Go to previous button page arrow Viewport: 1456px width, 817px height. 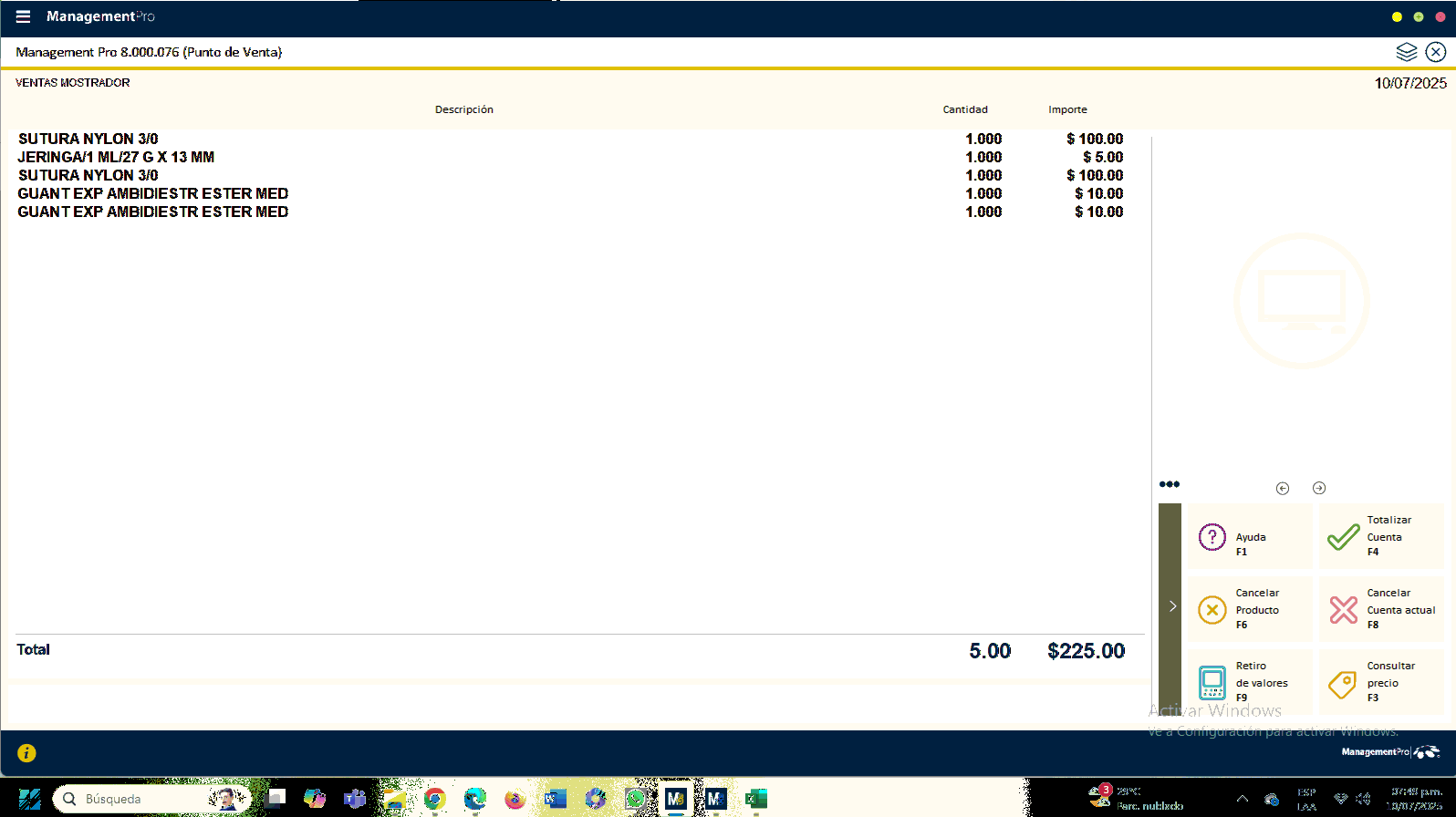coord(1283,488)
